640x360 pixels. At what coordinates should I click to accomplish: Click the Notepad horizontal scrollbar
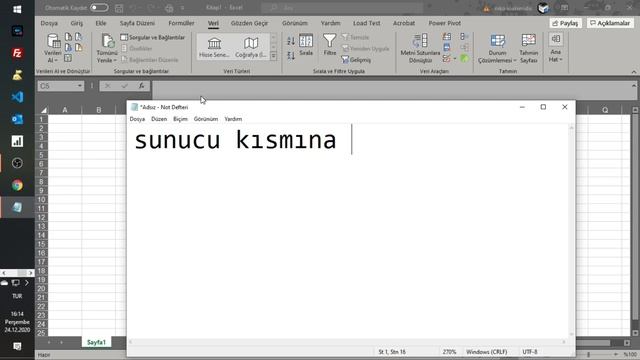pyautogui.click(x=347, y=342)
